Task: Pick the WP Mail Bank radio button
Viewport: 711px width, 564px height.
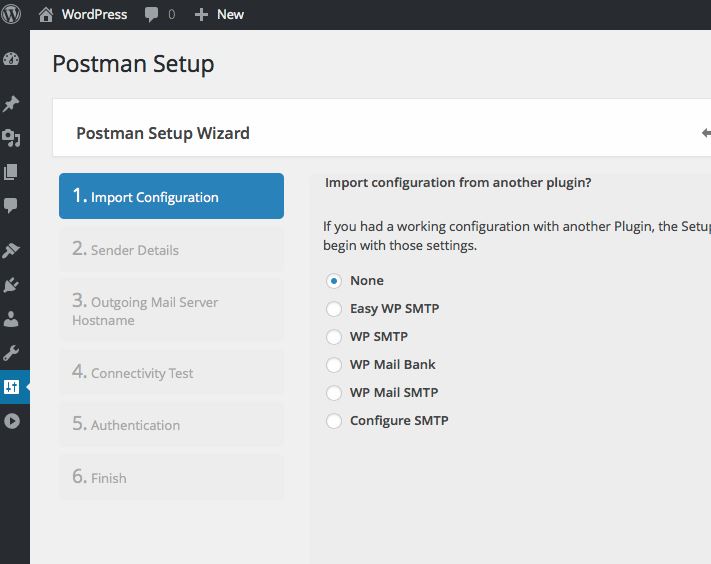Action: (x=334, y=365)
